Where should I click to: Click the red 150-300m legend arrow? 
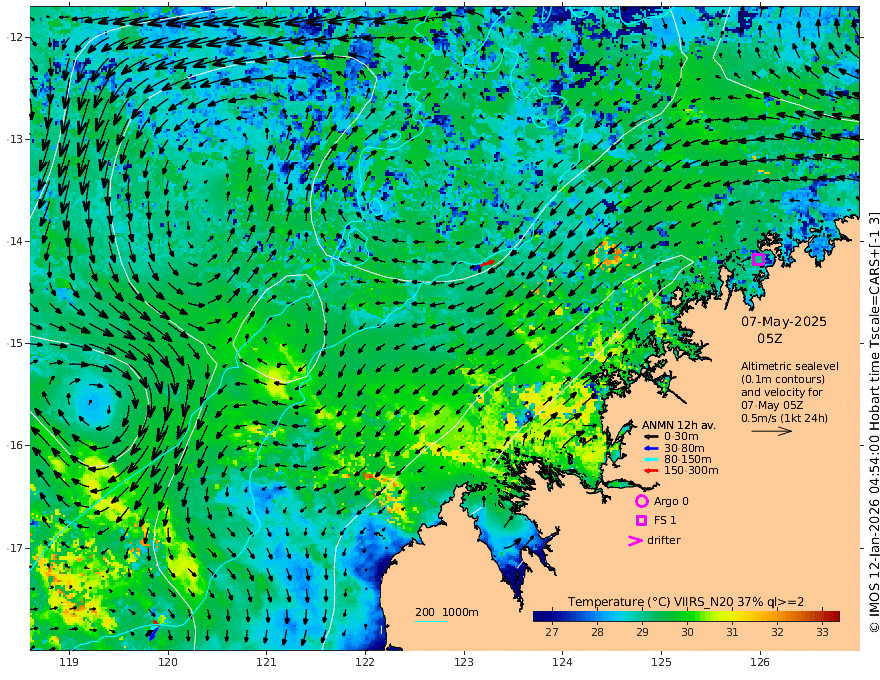[x=650, y=470]
